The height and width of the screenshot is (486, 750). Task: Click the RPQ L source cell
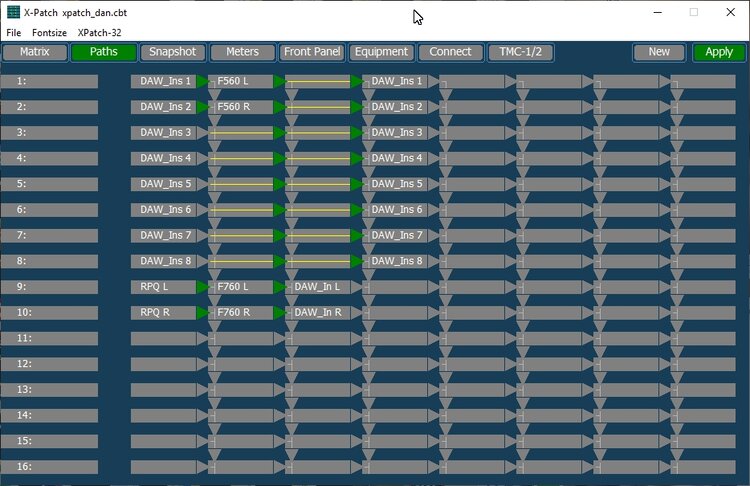tap(164, 287)
